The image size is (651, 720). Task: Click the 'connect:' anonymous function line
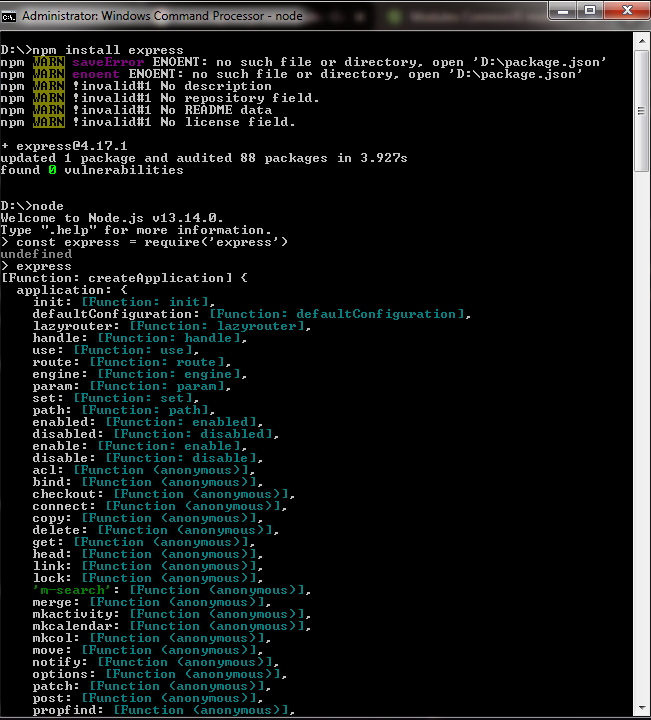(x=160, y=506)
